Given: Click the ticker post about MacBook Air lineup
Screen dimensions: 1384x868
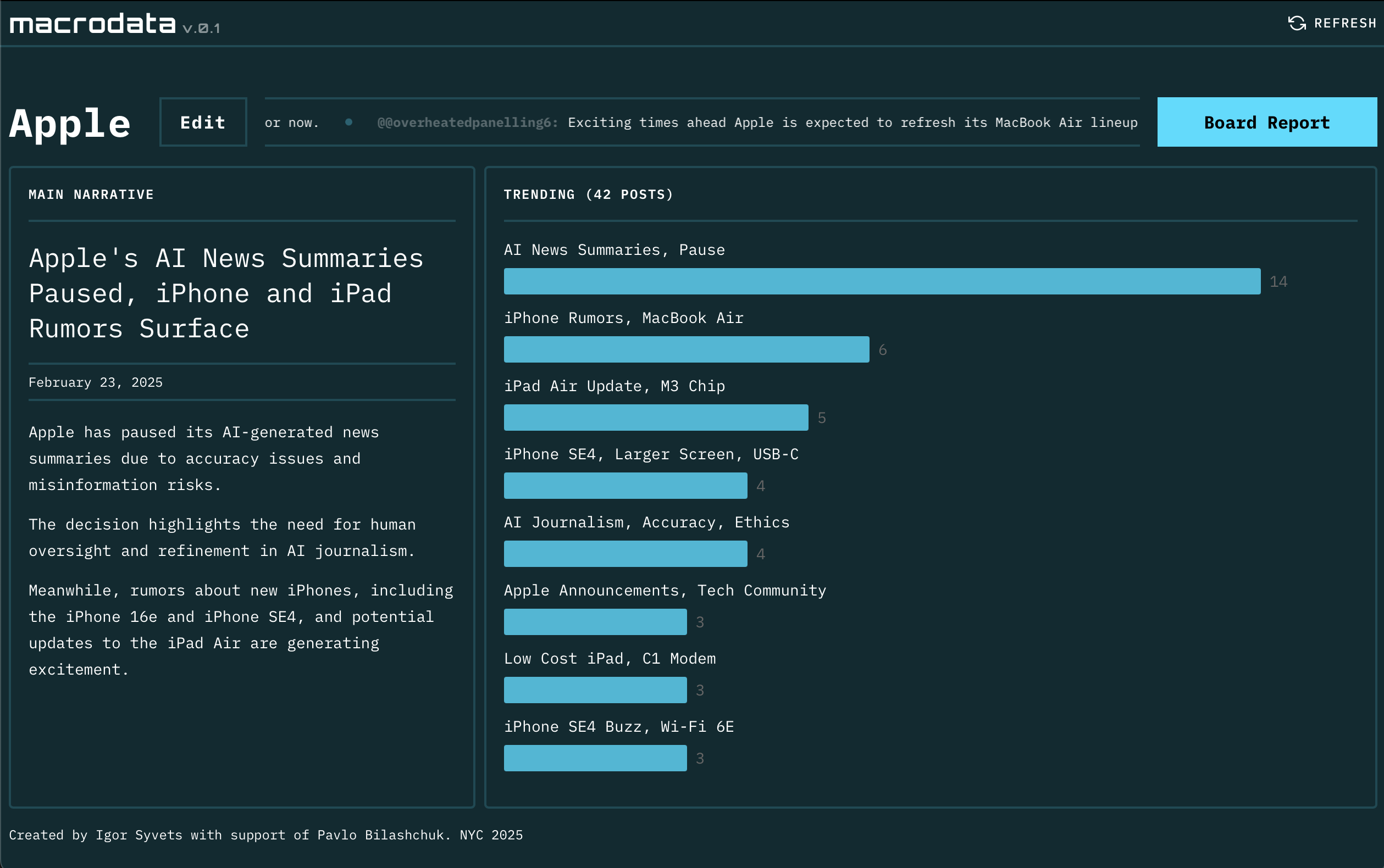Looking at the screenshot, I should (x=852, y=123).
